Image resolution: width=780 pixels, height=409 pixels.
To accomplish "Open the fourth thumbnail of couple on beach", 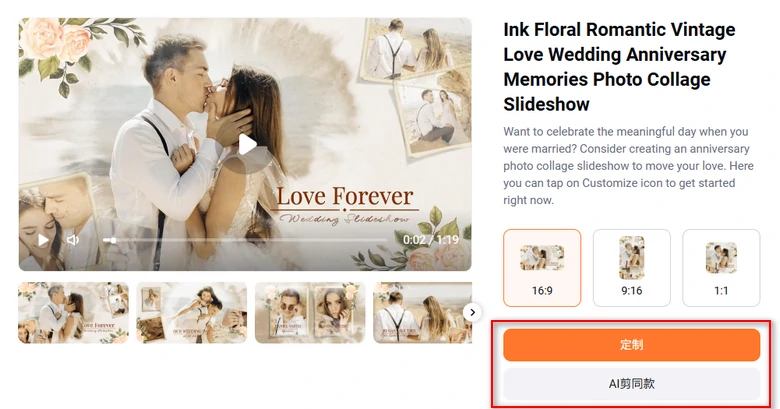I will coord(422,312).
